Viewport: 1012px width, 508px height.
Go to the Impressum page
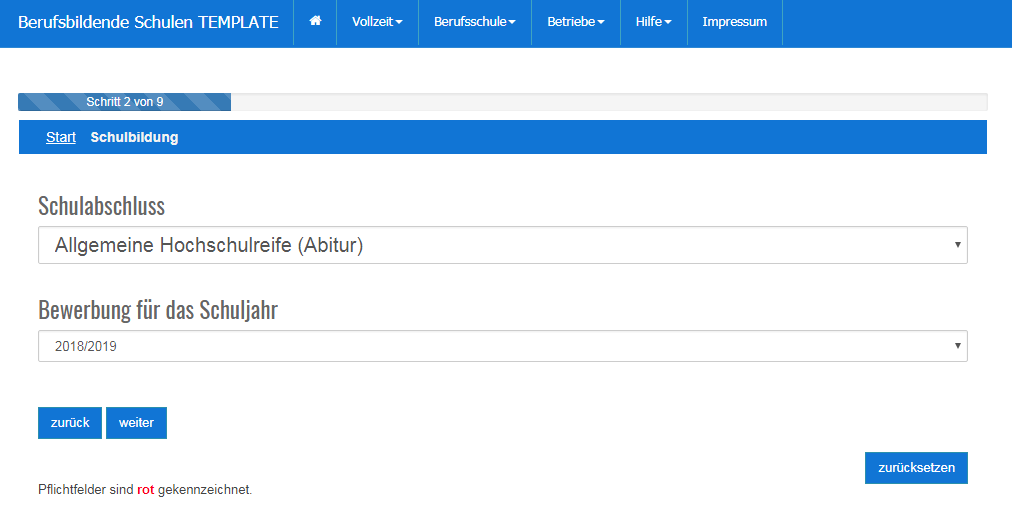click(x=734, y=22)
